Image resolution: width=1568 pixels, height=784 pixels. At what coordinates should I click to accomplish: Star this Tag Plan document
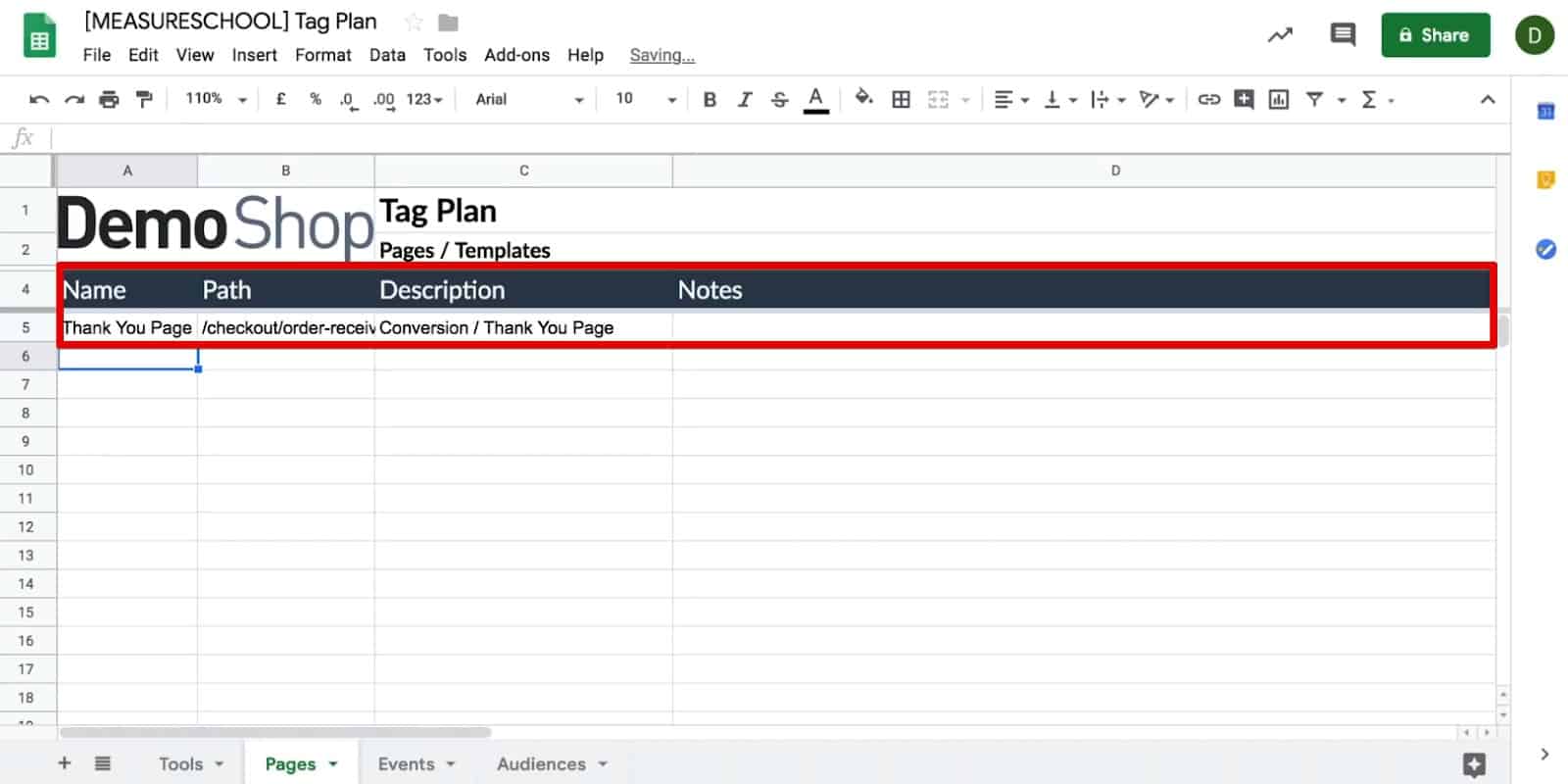pos(414,22)
